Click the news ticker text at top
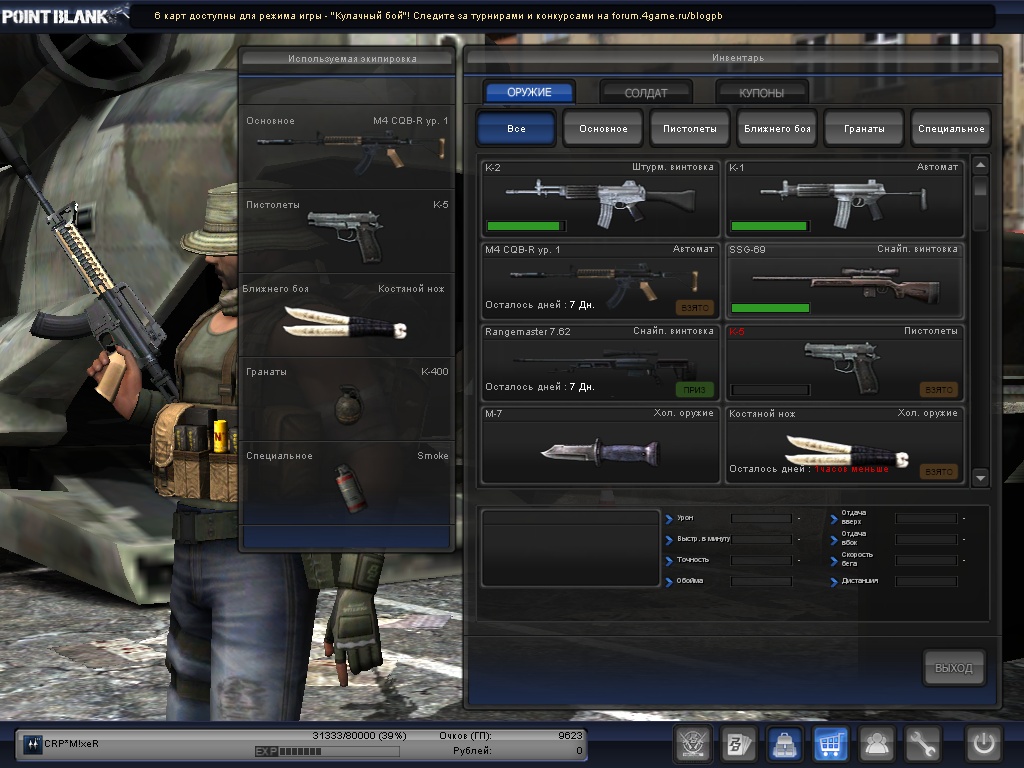This screenshot has height=768, width=1024. point(438,16)
